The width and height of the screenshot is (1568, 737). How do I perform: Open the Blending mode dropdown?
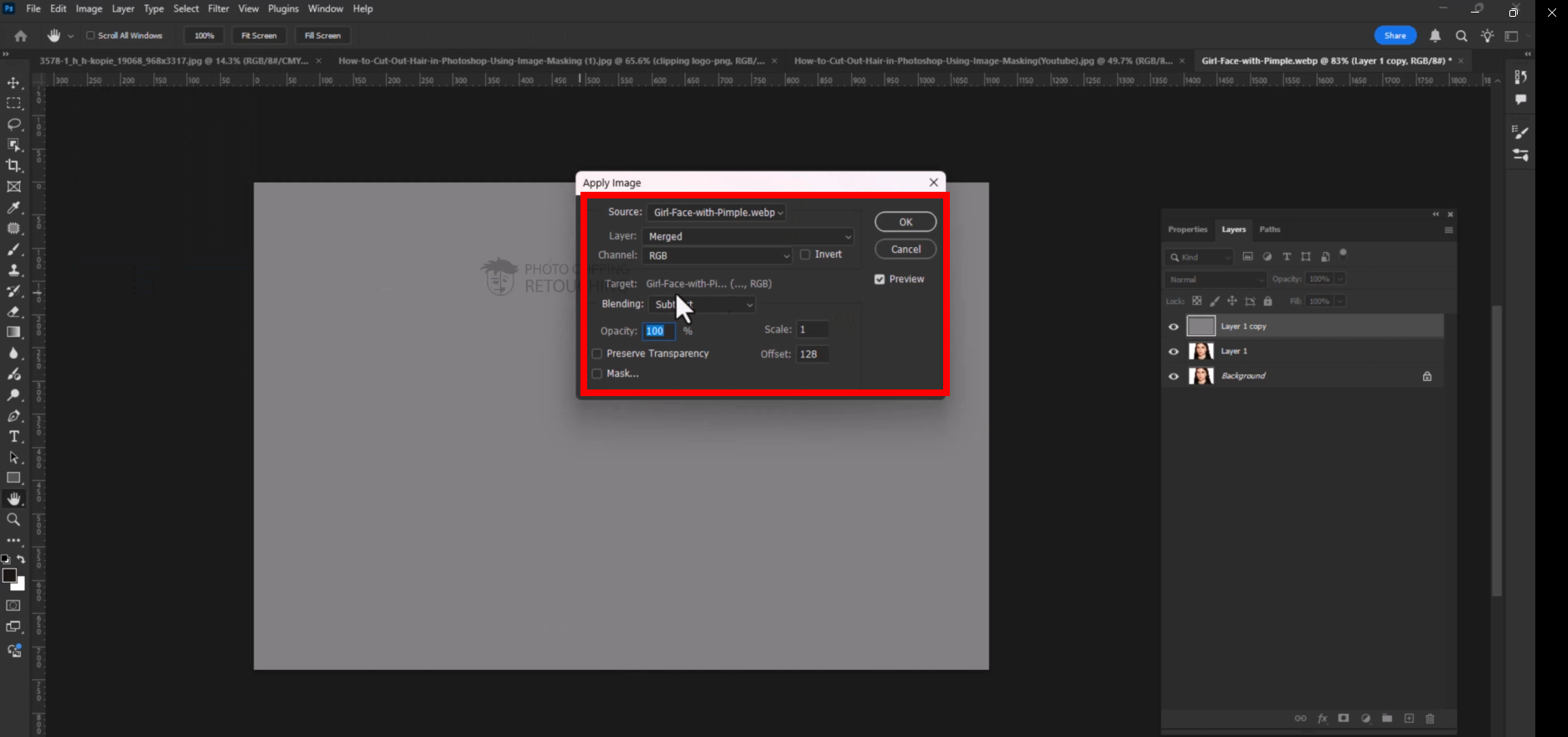coord(702,305)
